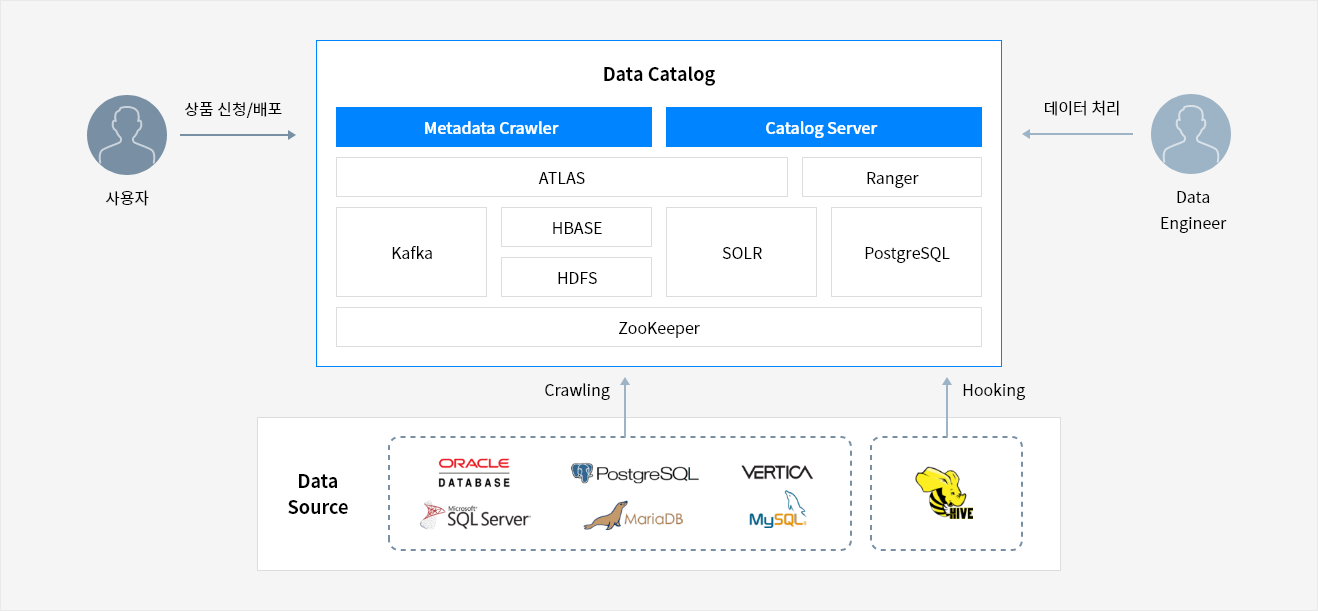
Task: Click the ZooKeeper component box
Action: tap(659, 327)
